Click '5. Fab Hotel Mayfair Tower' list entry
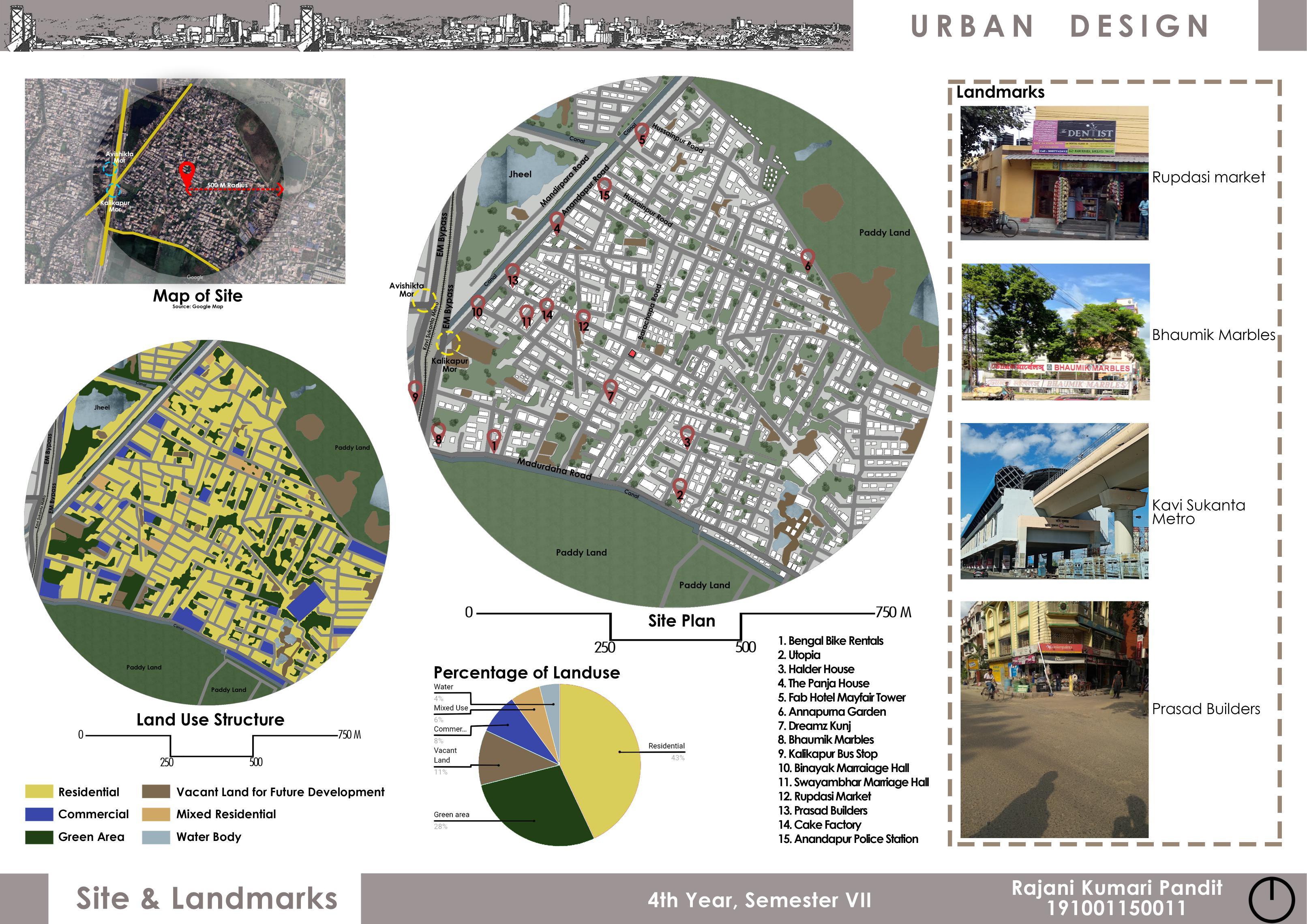The image size is (1307, 924). point(841,697)
